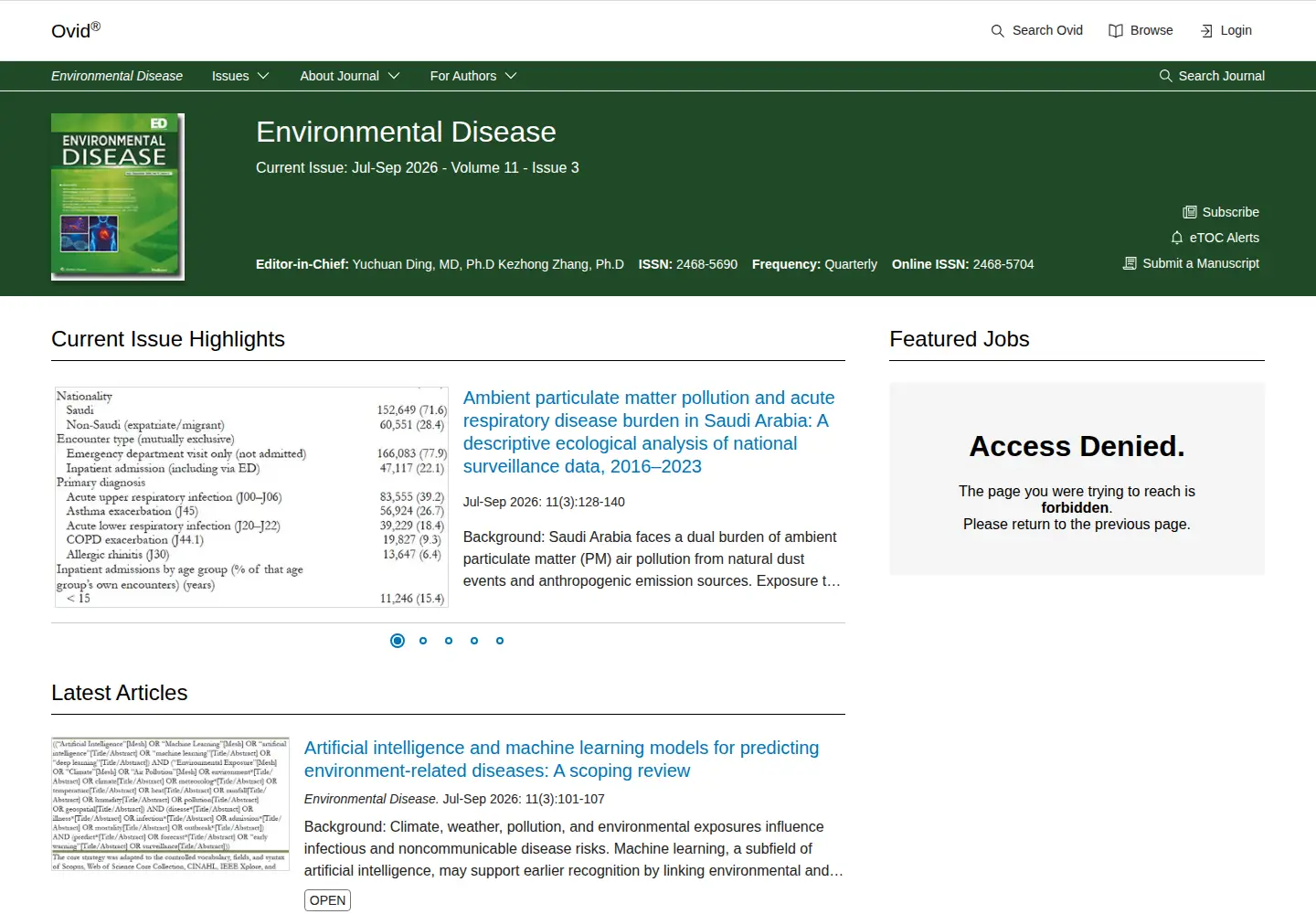1316x914 pixels.
Task: Click the Search Ovid magnifier icon
Action: pos(997,31)
